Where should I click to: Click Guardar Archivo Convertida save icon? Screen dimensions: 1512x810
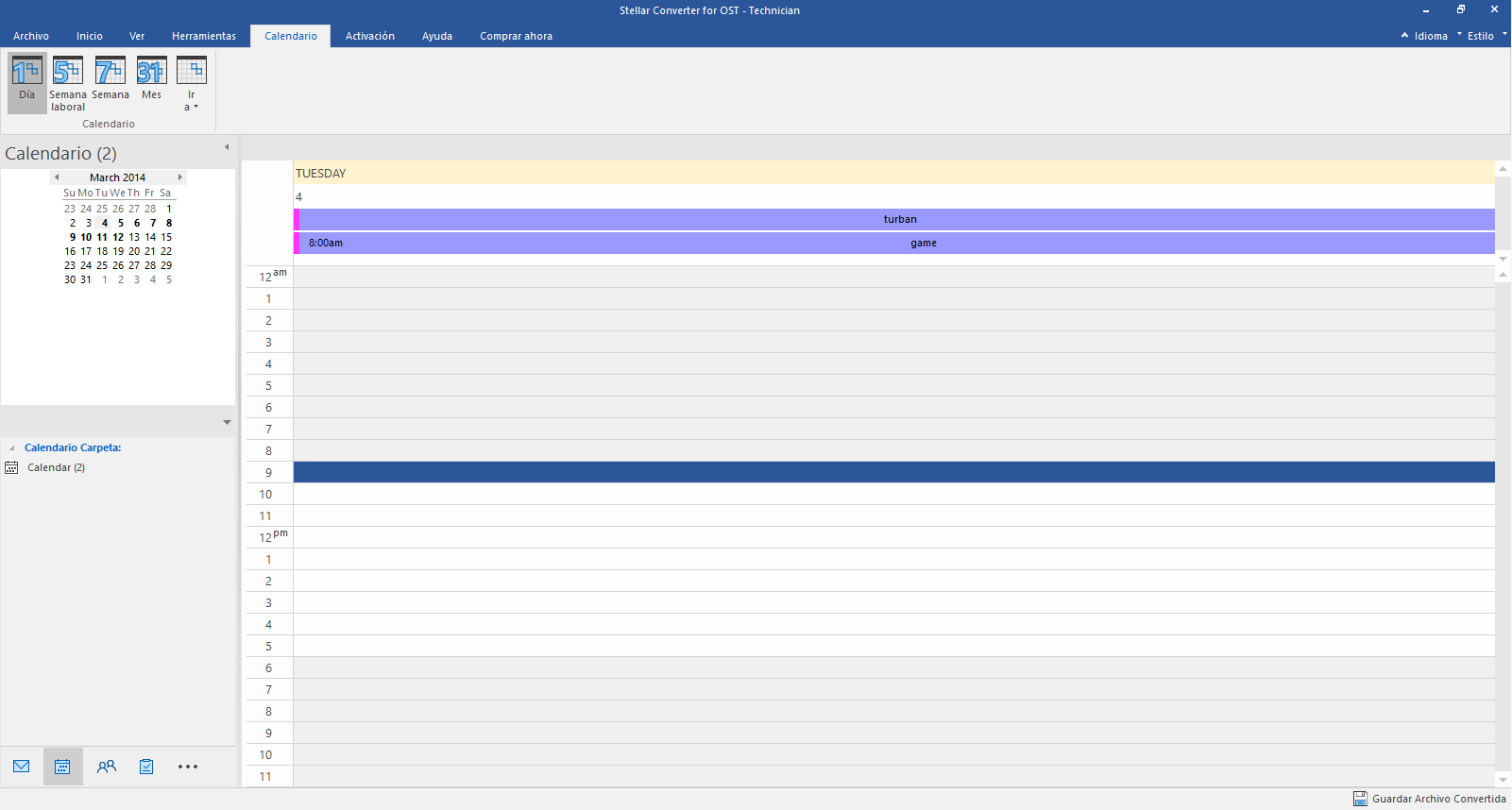pyautogui.click(x=1360, y=799)
